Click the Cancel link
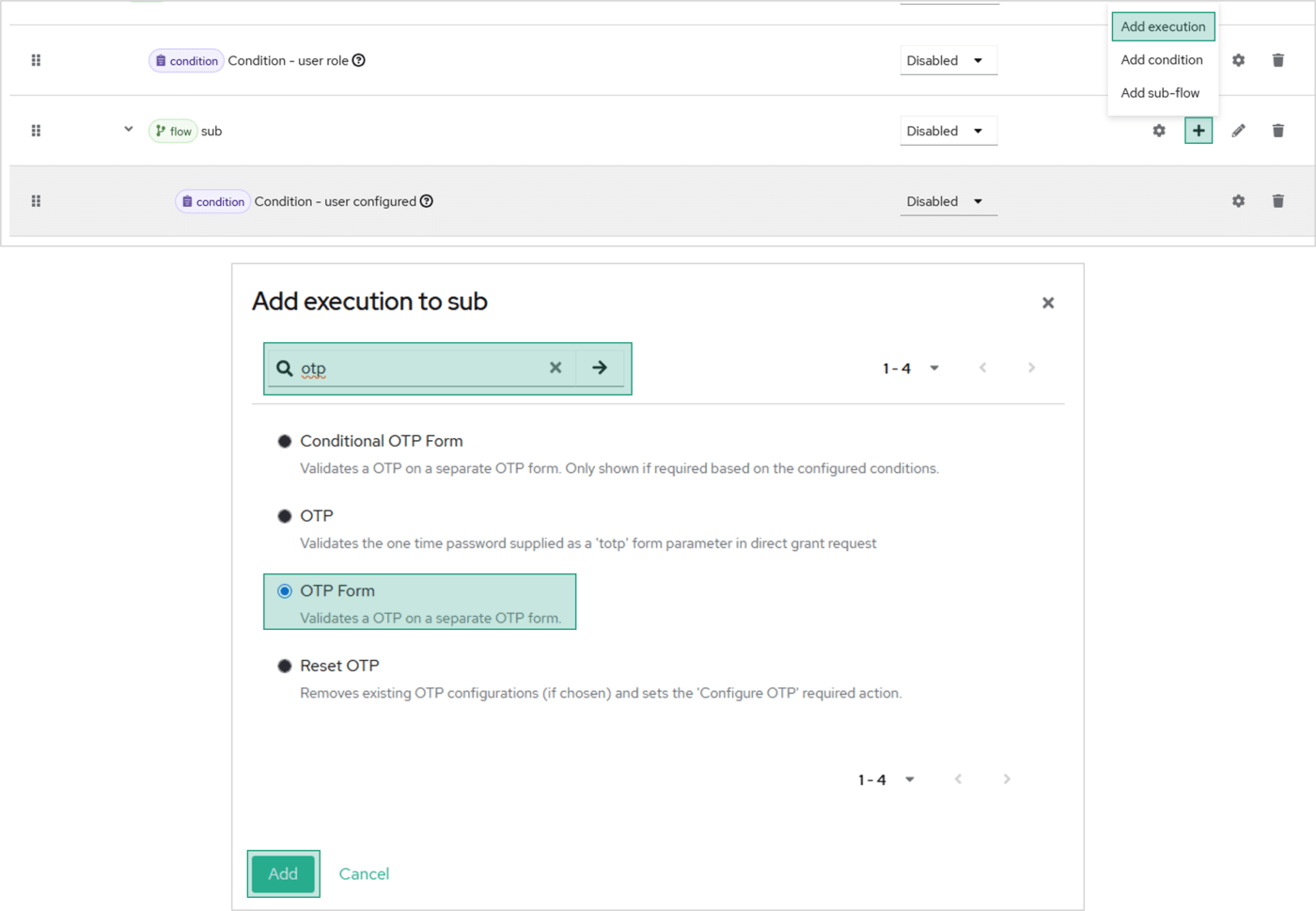This screenshot has width=1316, height=911. (x=364, y=873)
